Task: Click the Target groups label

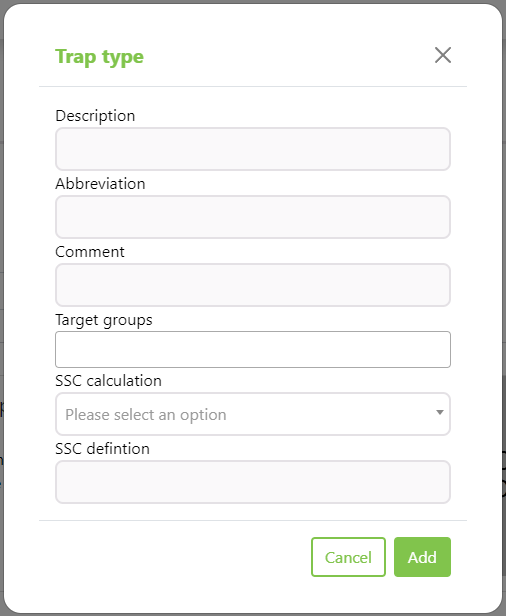Action: pos(104,320)
